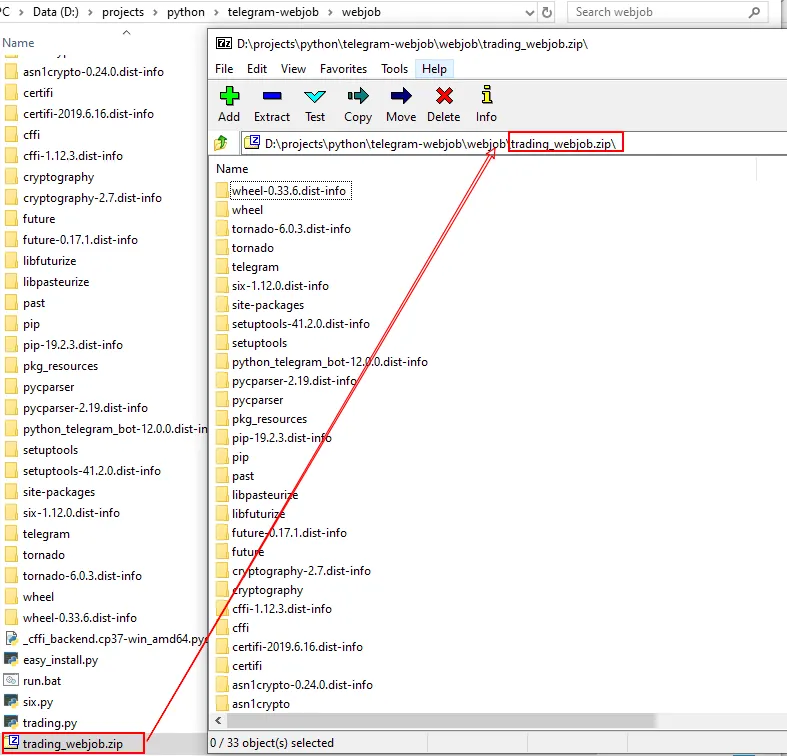This screenshot has width=787, height=756.
Task: Click the Test toolbar icon
Action: click(x=315, y=96)
